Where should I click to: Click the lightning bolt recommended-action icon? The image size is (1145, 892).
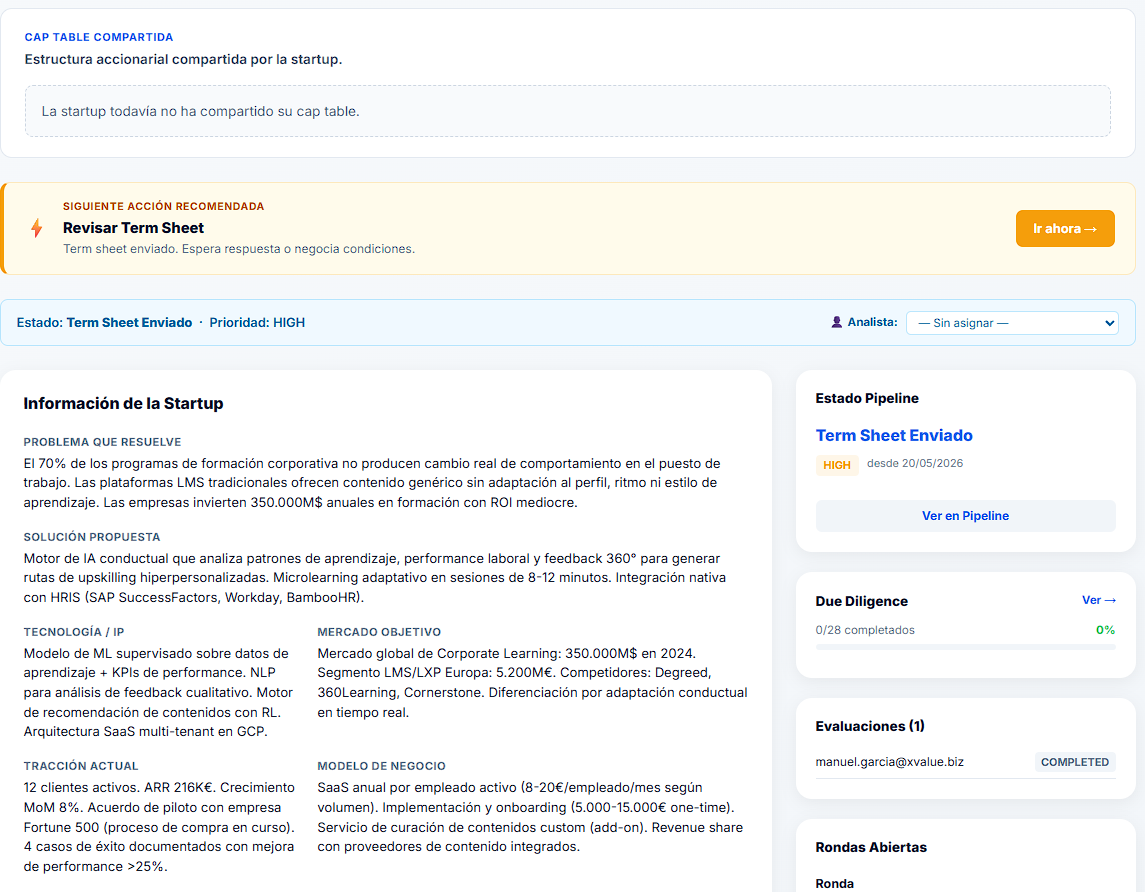pos(37,228)
